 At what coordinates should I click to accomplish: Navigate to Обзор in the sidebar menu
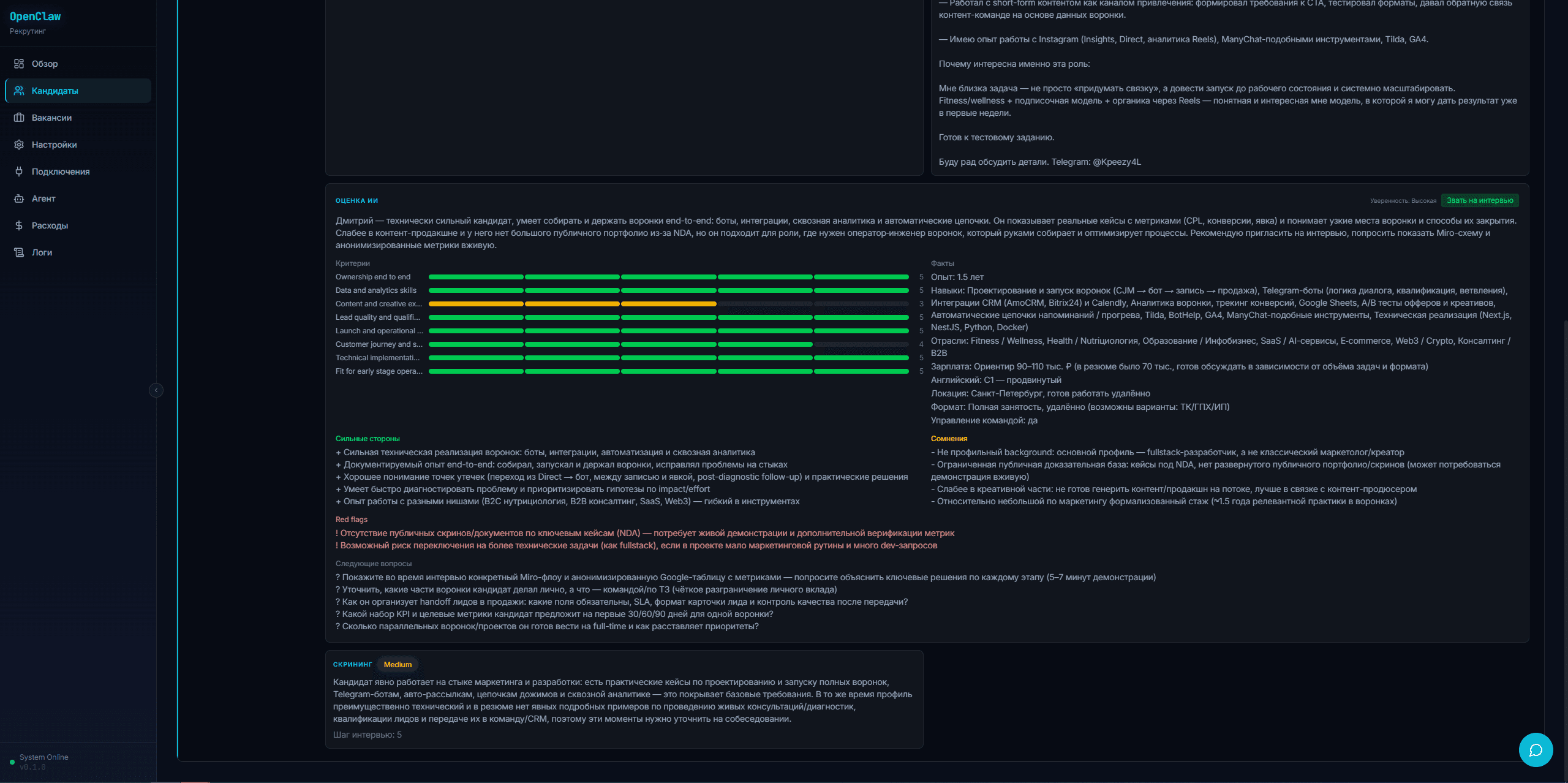[44, 64]
